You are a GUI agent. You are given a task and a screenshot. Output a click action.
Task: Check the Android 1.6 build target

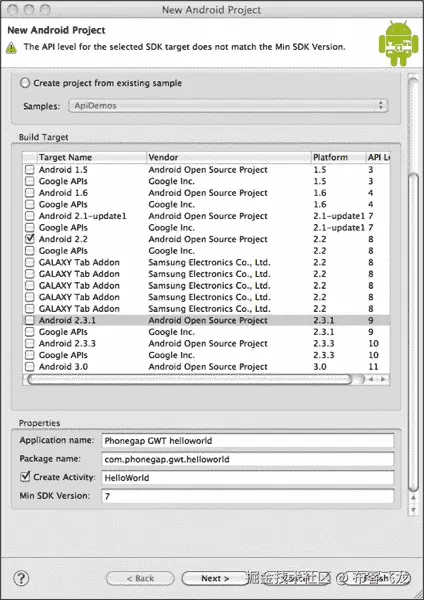tap(29, 192)
